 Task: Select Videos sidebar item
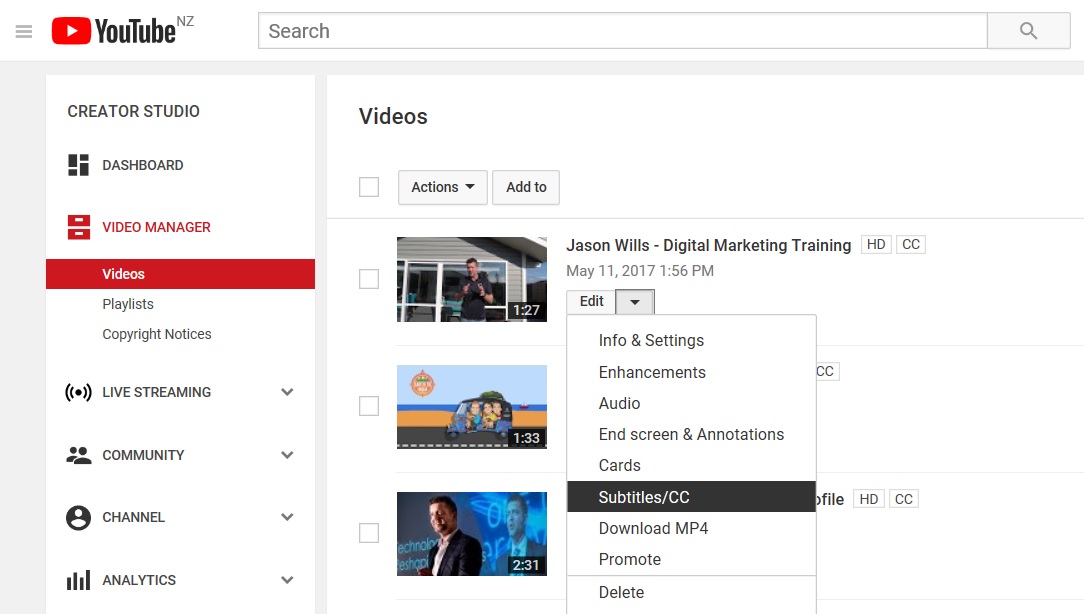click(180, 274)
